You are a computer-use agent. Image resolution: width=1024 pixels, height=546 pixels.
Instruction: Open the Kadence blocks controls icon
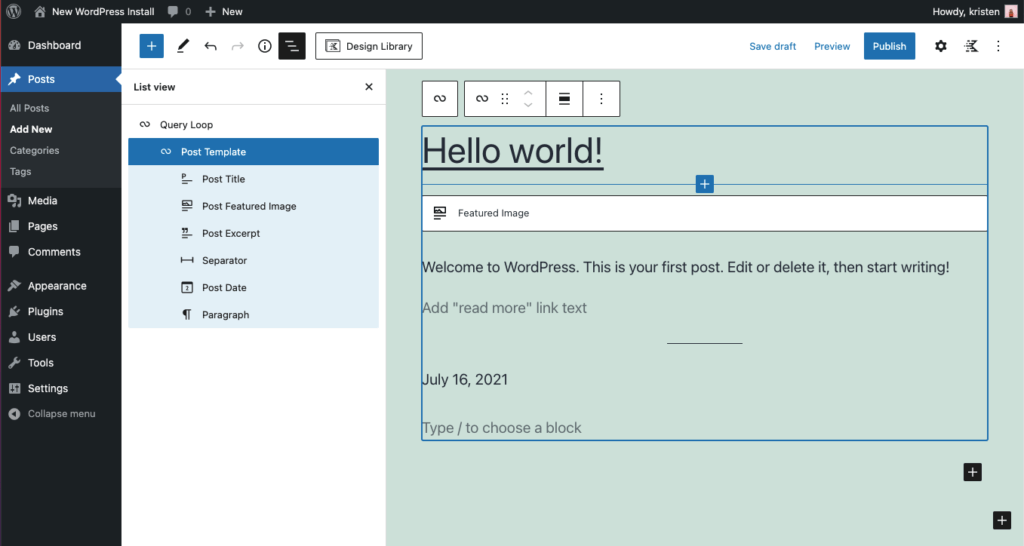[x=970, y=46]
